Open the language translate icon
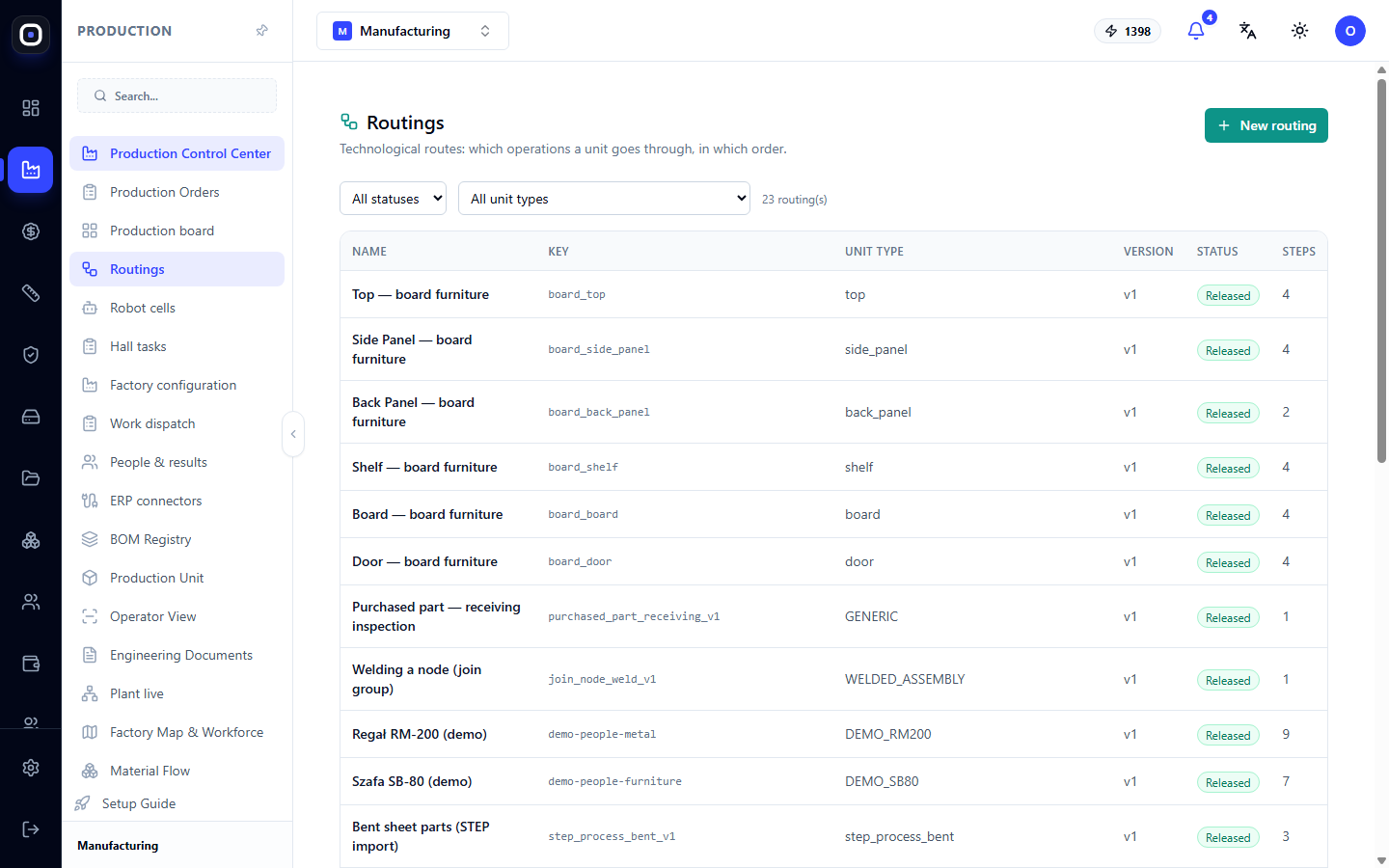The height and width of the screenshot is (868, 1389). [1247, 31]
